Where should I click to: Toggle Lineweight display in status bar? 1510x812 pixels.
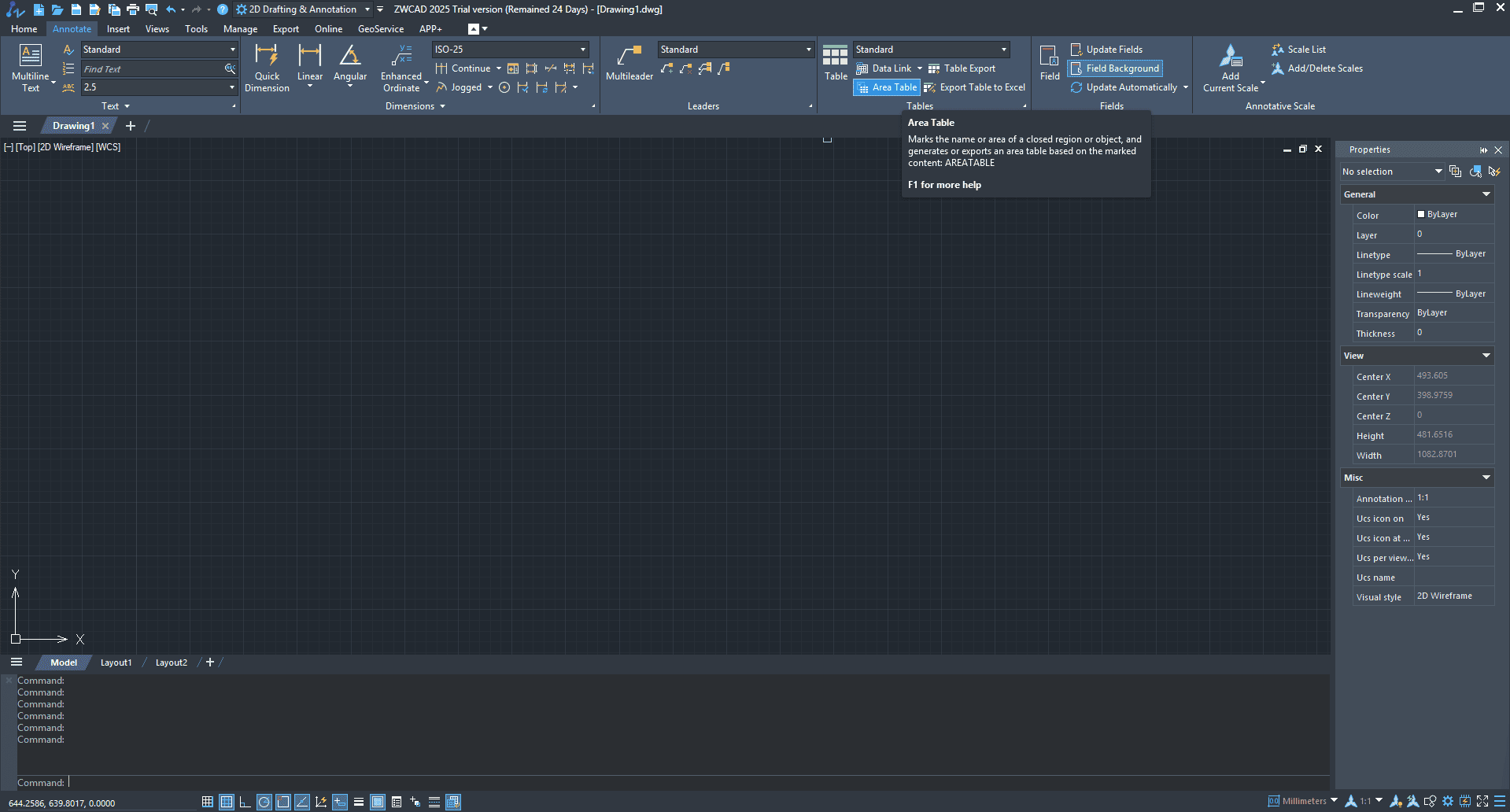(359, 802)
